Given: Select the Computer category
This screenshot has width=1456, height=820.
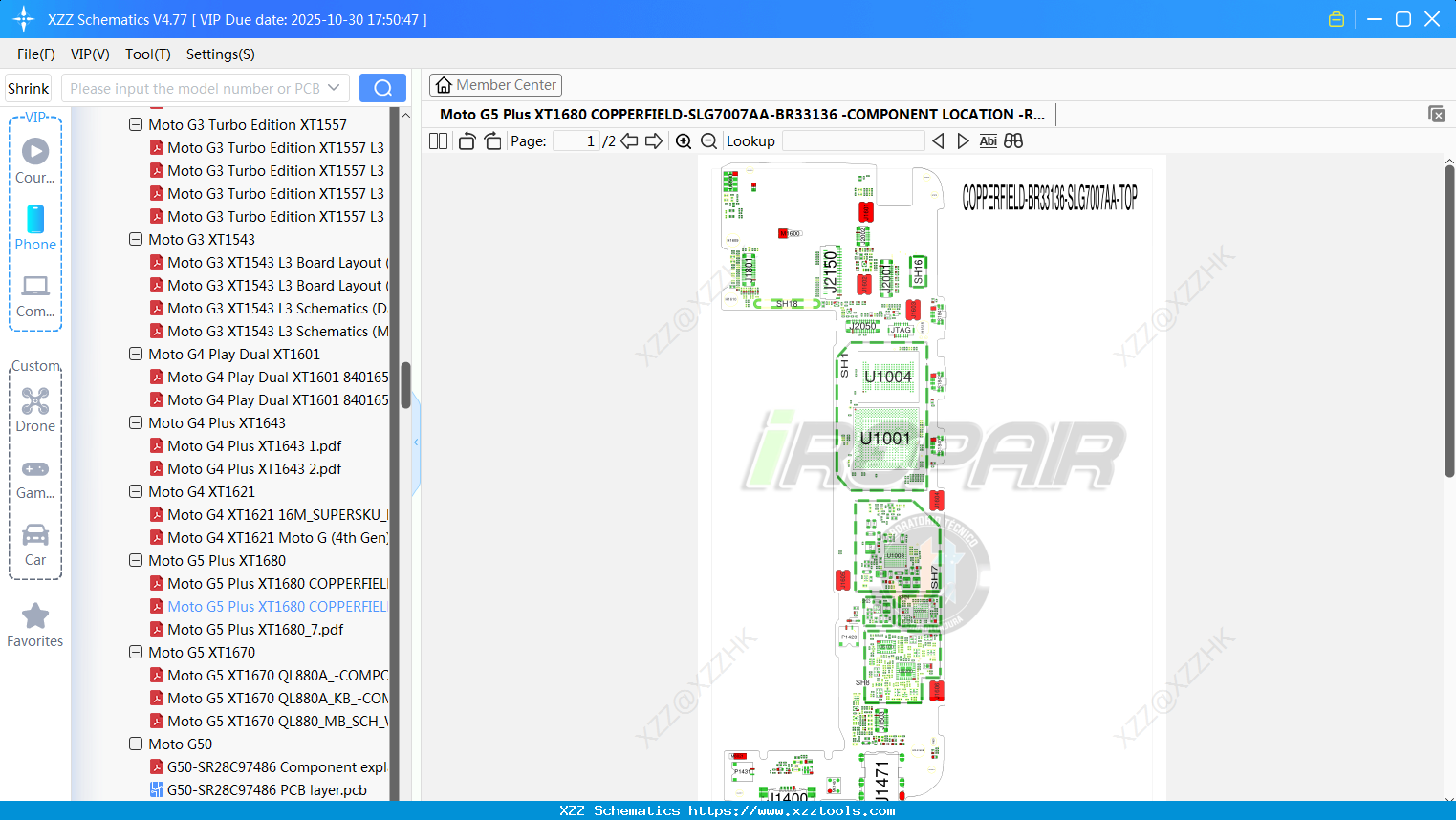Looking at the screenshot, I should point(35,296).
